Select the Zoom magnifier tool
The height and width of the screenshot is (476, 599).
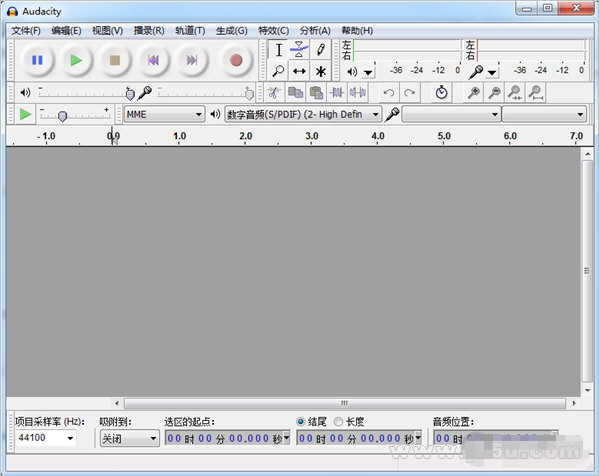(x=278, y=71)
